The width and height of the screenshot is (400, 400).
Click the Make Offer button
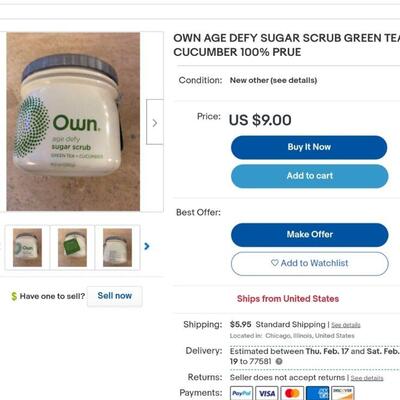310,235
